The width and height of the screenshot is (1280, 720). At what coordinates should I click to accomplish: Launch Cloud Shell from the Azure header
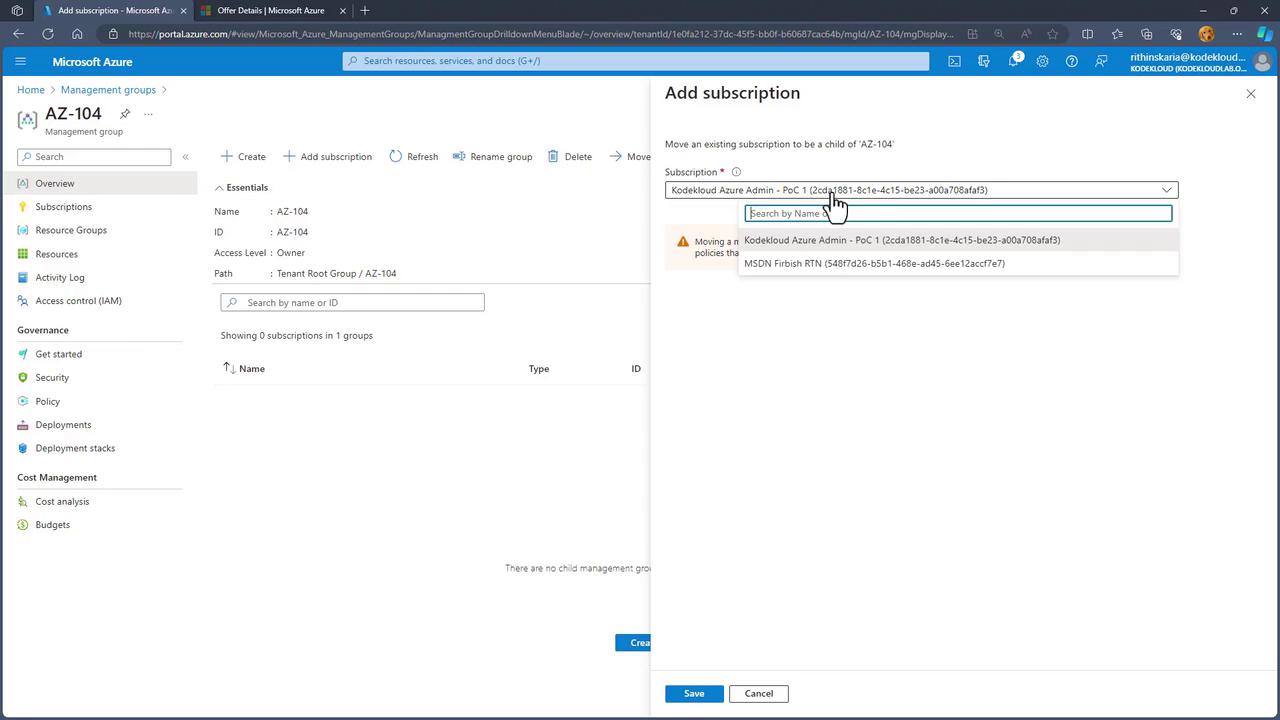955,61
